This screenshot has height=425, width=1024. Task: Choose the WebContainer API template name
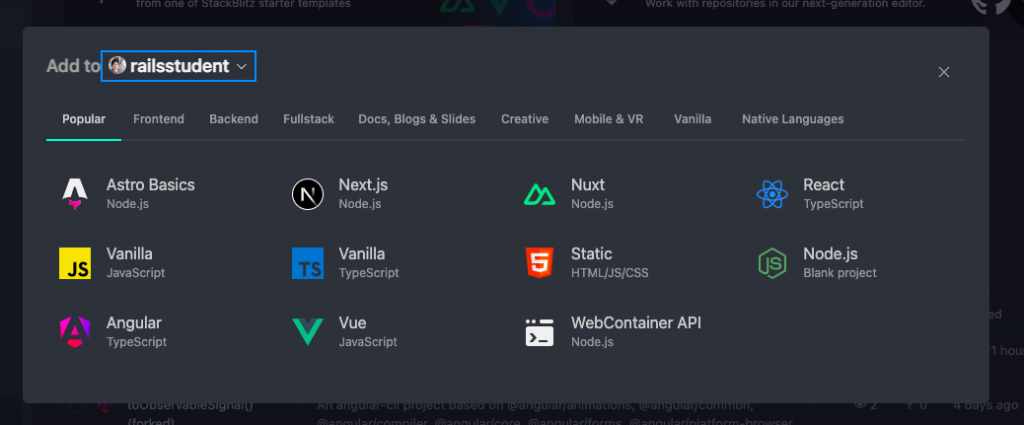click(x=636, y=323)
